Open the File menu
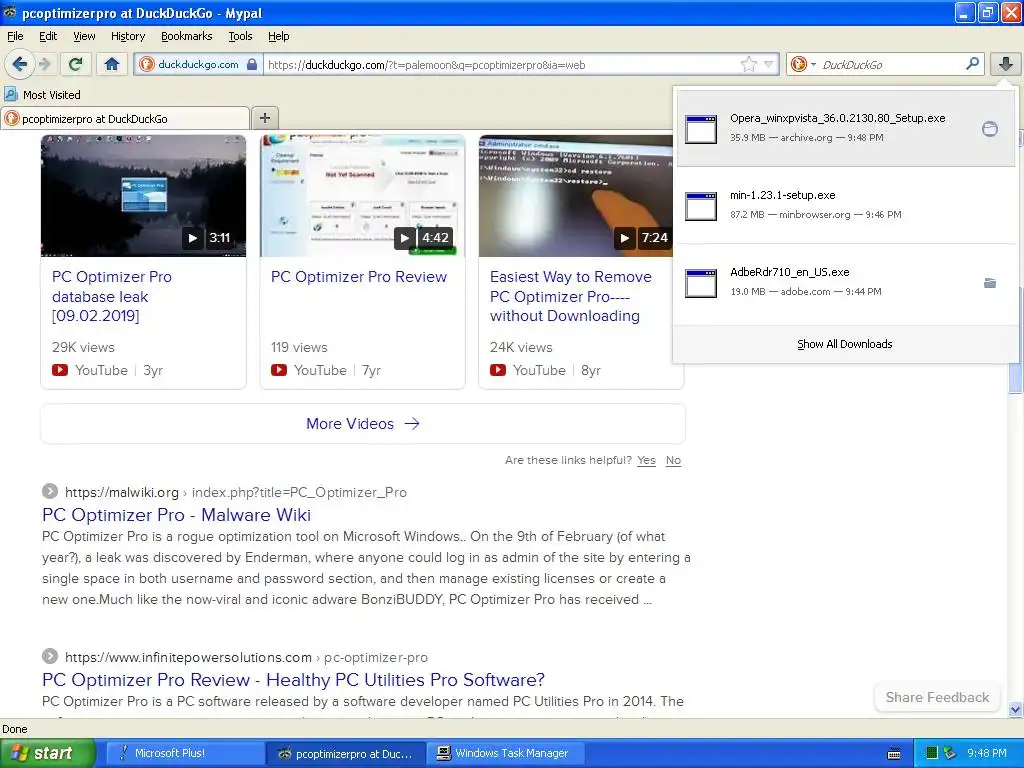This screenshot has height=768, width=1024. click(x=15, y=36)
